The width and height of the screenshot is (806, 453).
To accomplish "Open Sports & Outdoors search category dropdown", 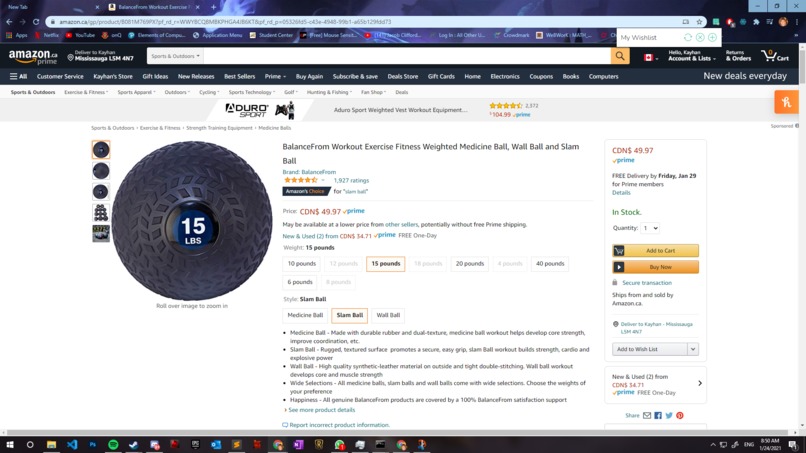I will click(x=175, y=56).
